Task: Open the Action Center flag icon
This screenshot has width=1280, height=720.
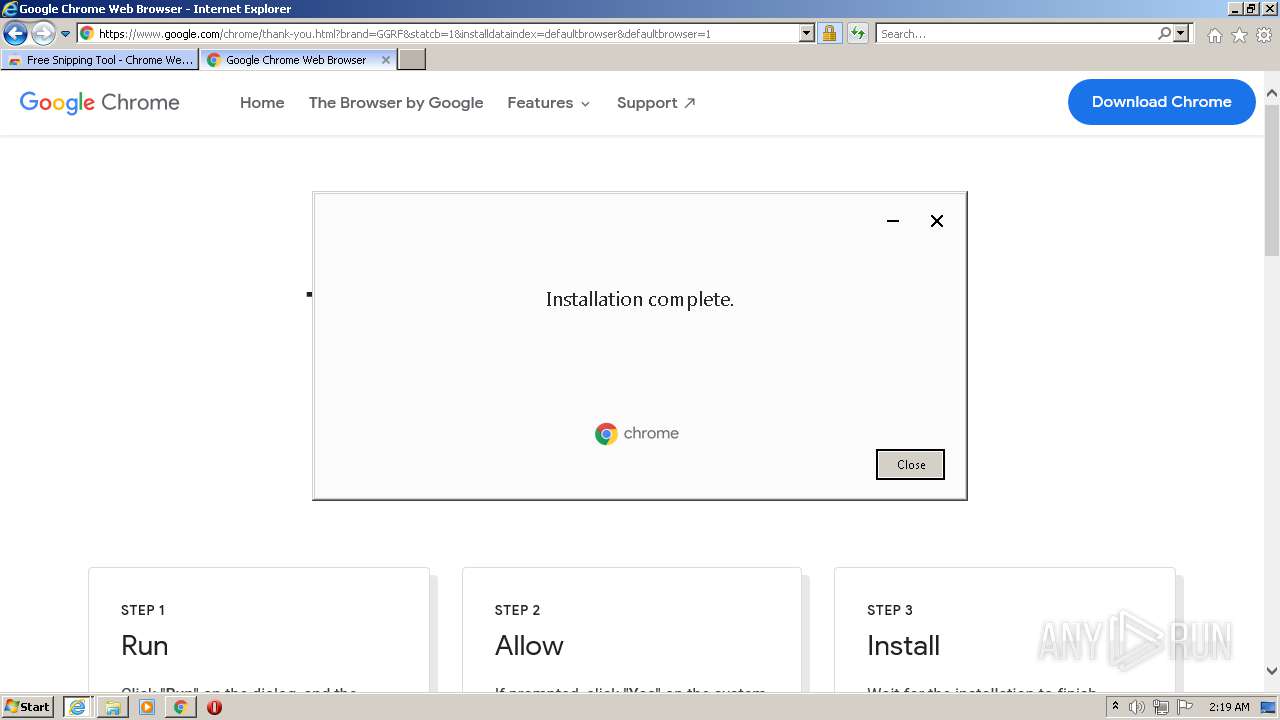Action: (x=1185, y=707)
